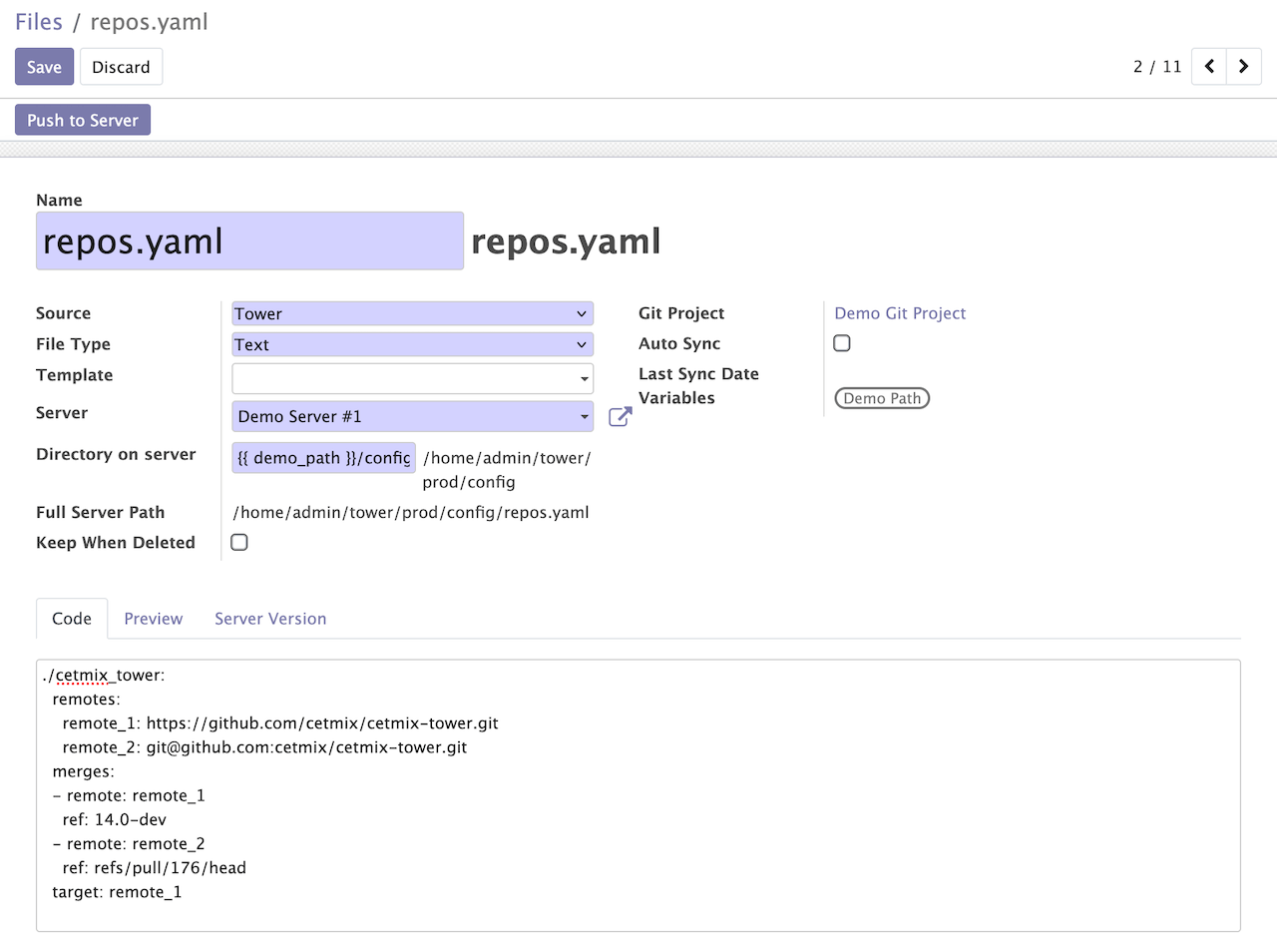Select the Code tab
Screen dimensions: 1277x952
[71, 618]
